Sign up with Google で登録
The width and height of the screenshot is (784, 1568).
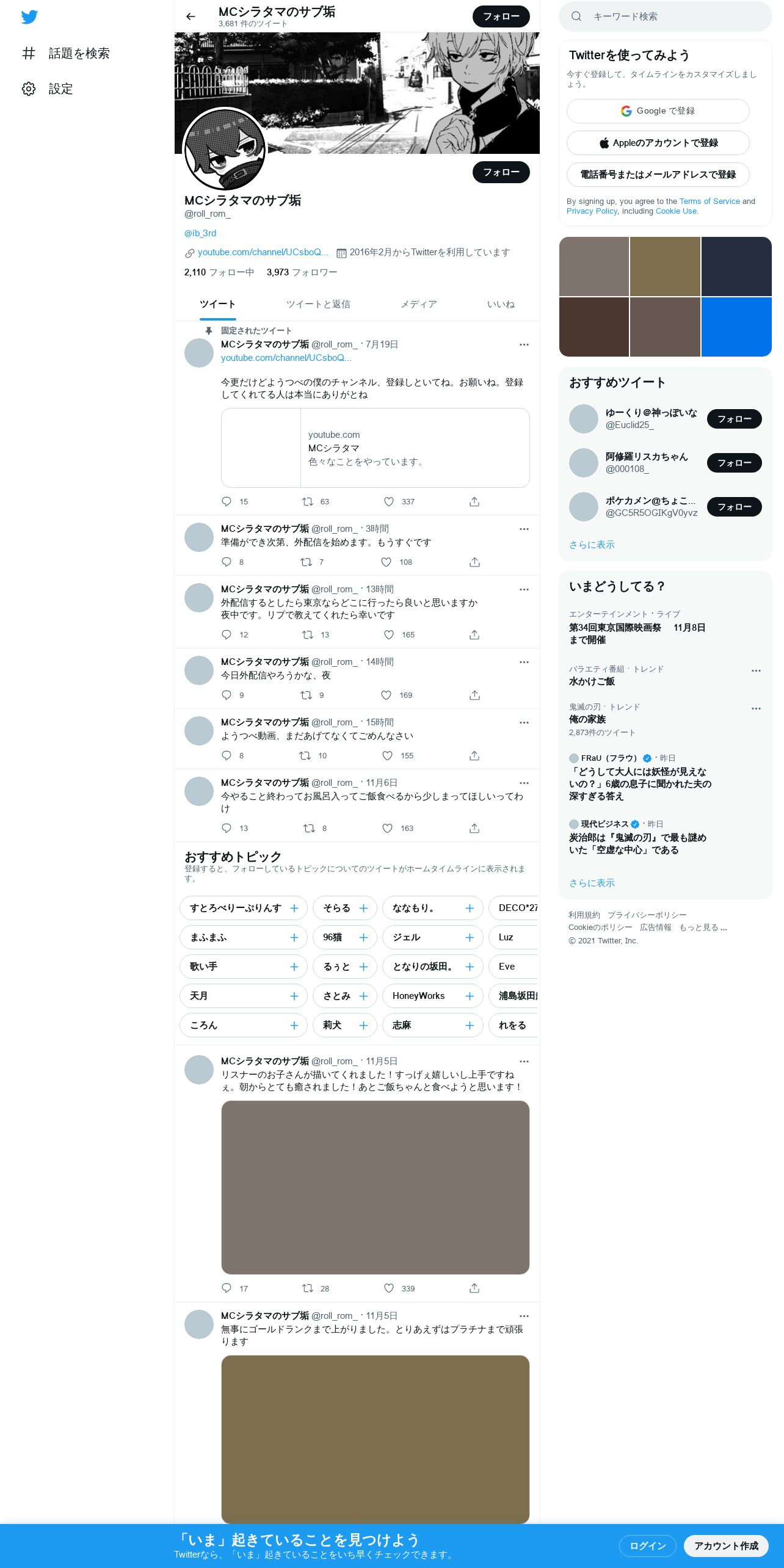tap(658, 111)
